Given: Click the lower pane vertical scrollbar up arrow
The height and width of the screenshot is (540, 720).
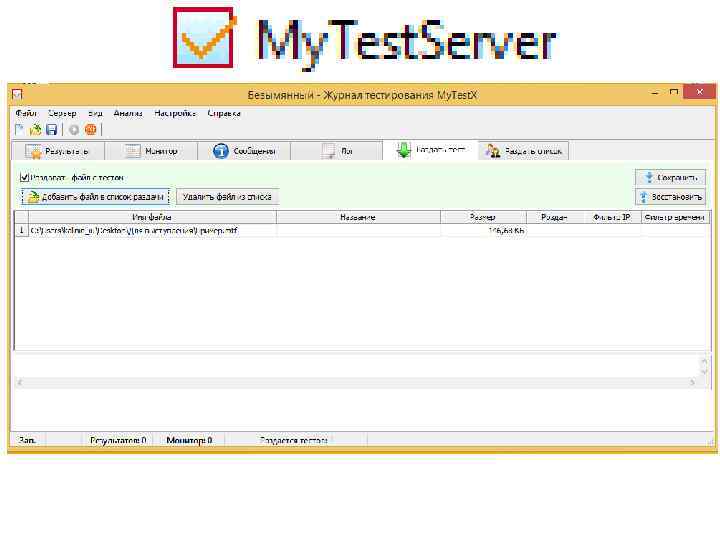Looking at the screenshot, I should 704,361.
